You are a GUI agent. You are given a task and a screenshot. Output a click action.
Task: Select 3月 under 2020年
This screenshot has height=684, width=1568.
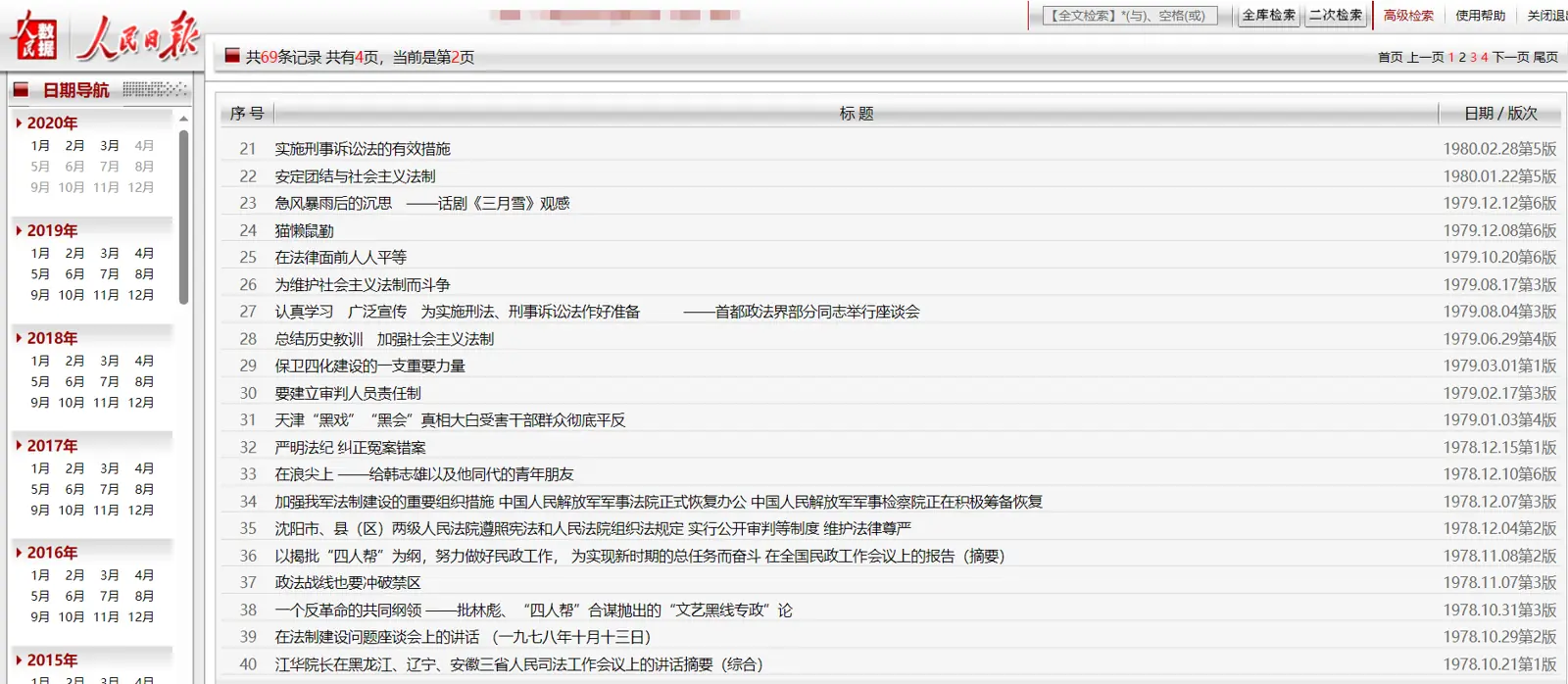110,145
